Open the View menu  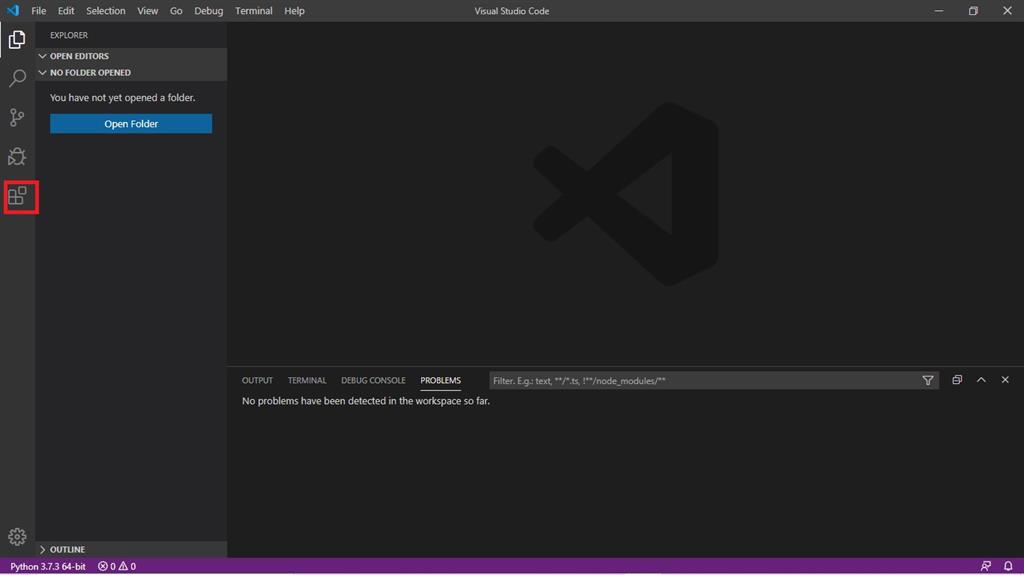(148, 10)
